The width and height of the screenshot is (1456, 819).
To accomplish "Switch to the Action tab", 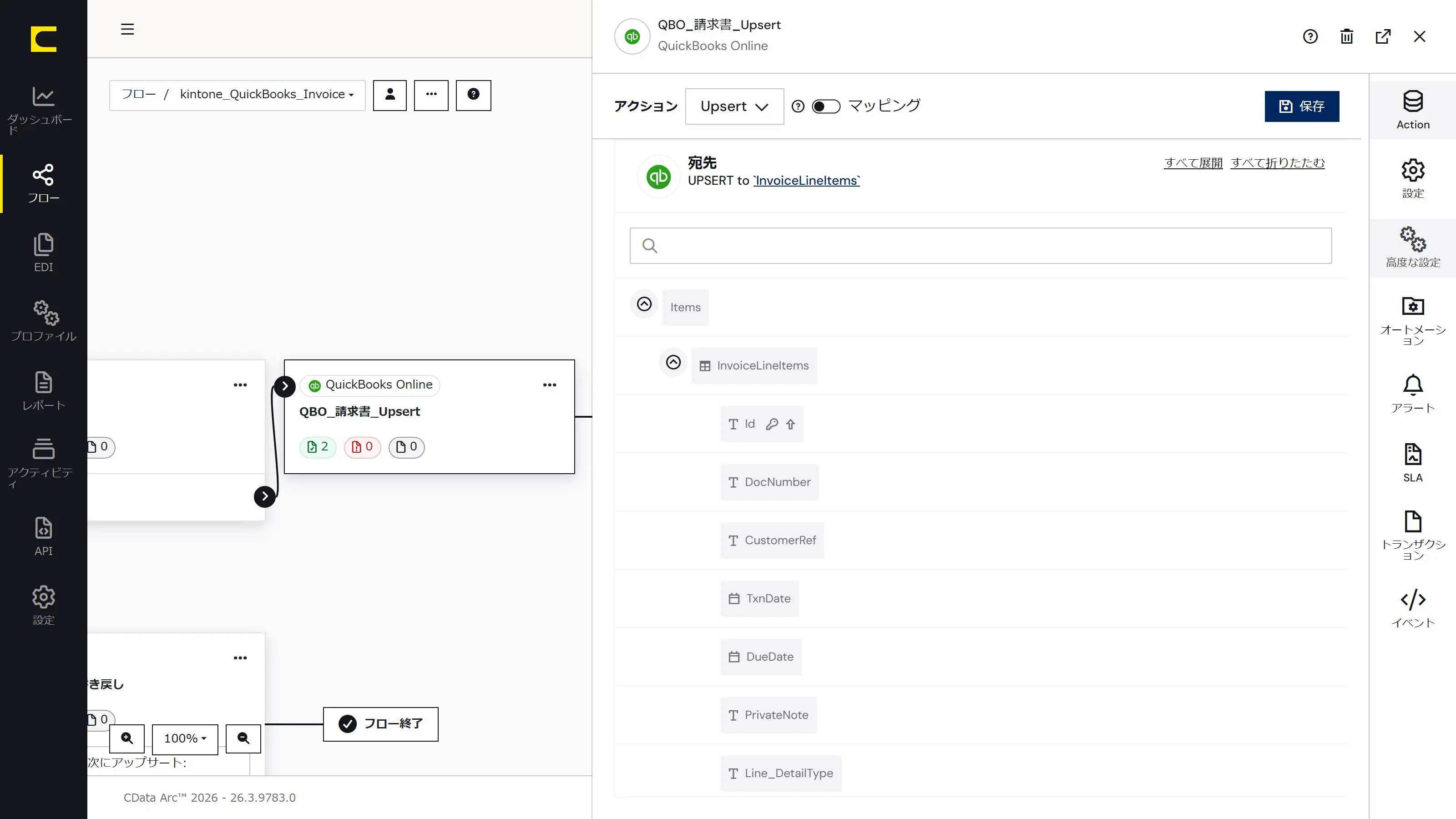I will tap(1412, 110).
